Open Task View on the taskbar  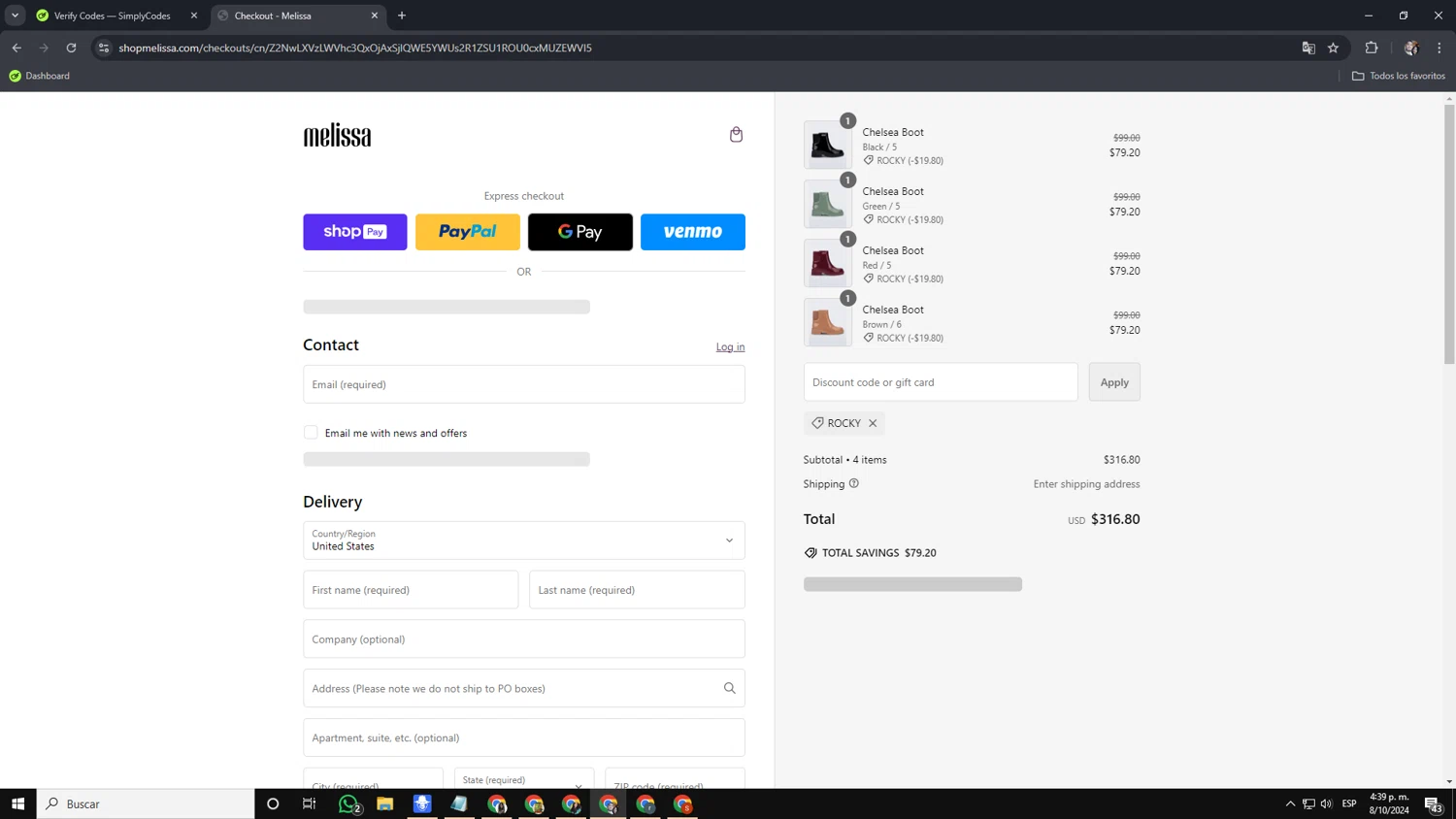(x=310, y=803)
